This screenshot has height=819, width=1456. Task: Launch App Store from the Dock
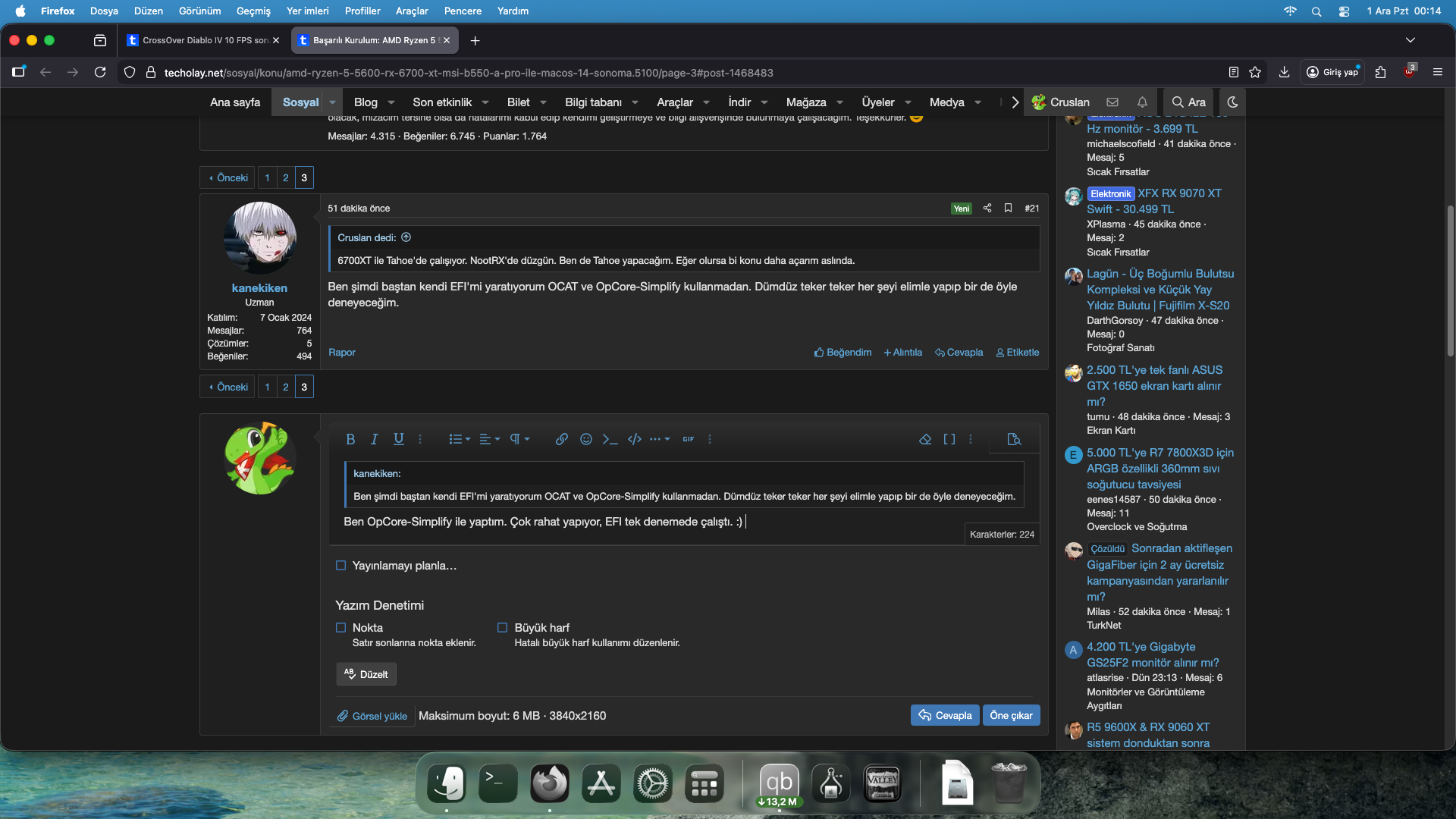pyautogui.click(x=601, y=783)
